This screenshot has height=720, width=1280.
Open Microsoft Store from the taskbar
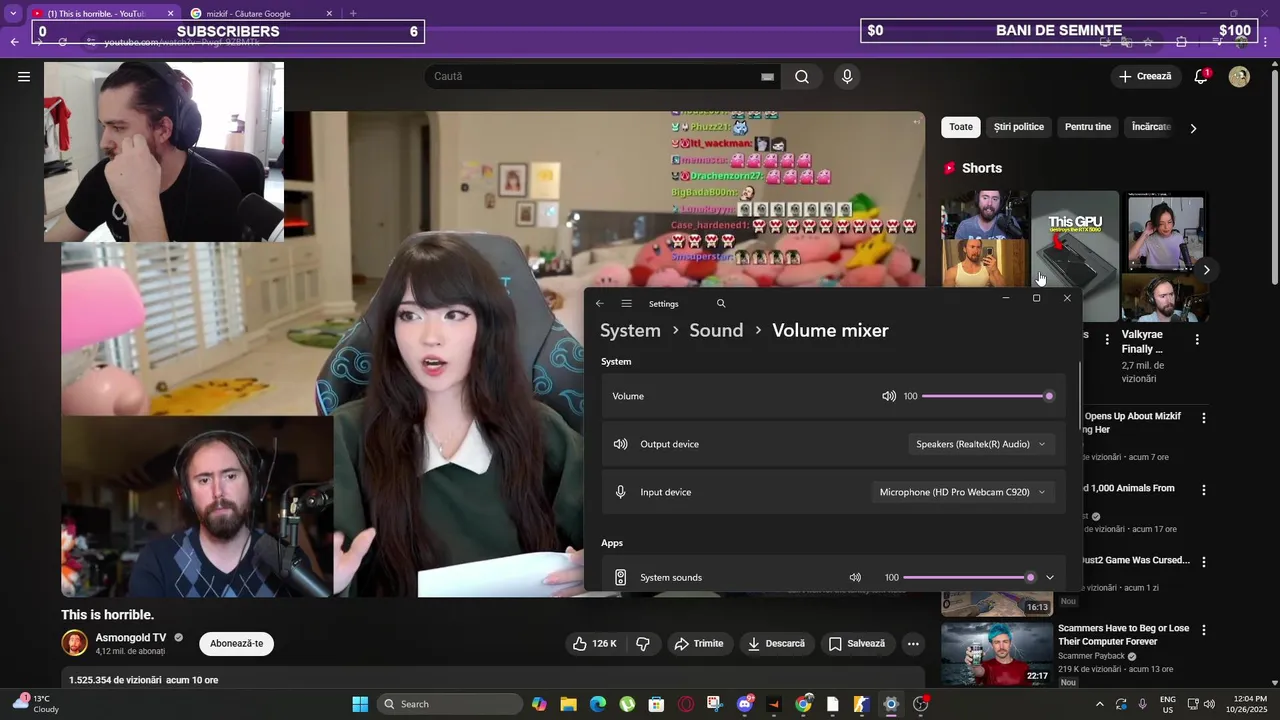[x=656, y=704]
